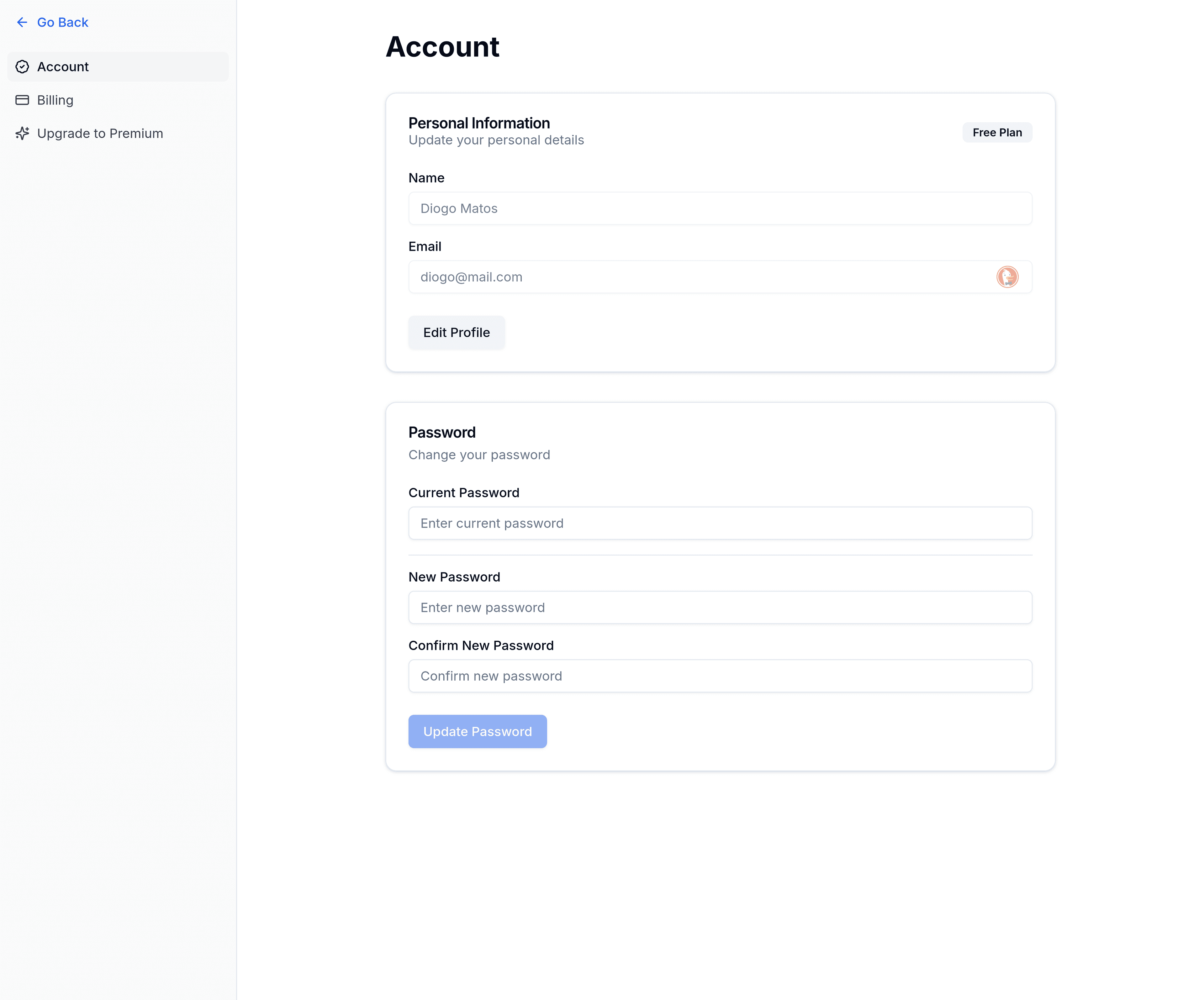This screenshot has height=1000, width=1204.
Task: Go Back link in sidebar
Action: tap(52, 22)
